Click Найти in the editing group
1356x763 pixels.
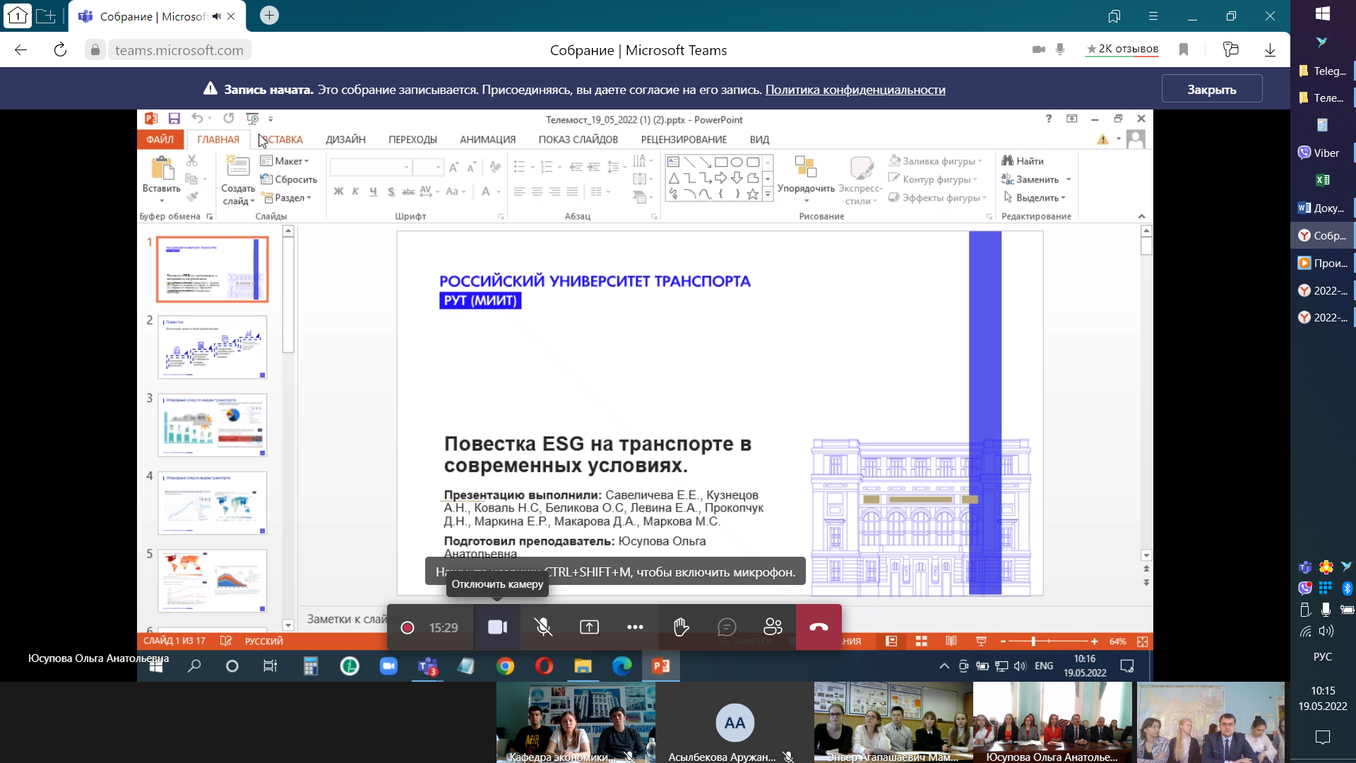coord(1023,161)
